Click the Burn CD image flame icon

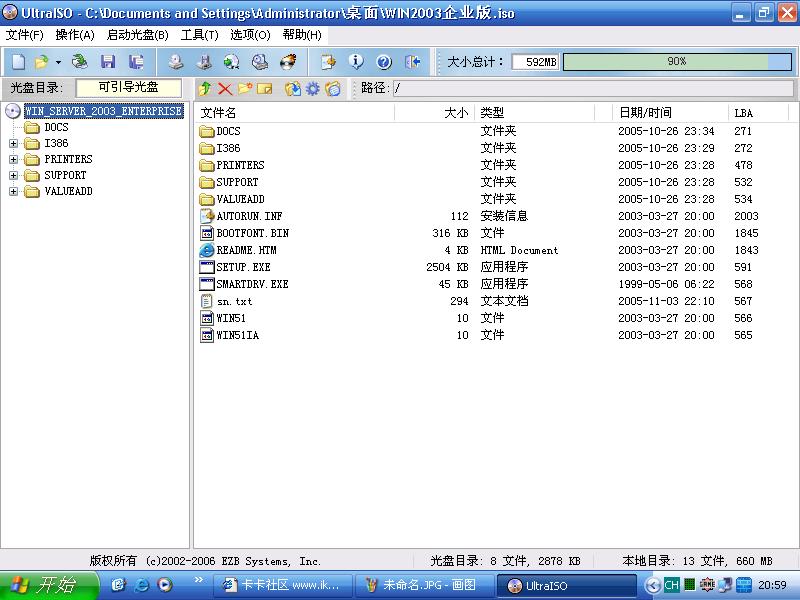tap(288, 62)
